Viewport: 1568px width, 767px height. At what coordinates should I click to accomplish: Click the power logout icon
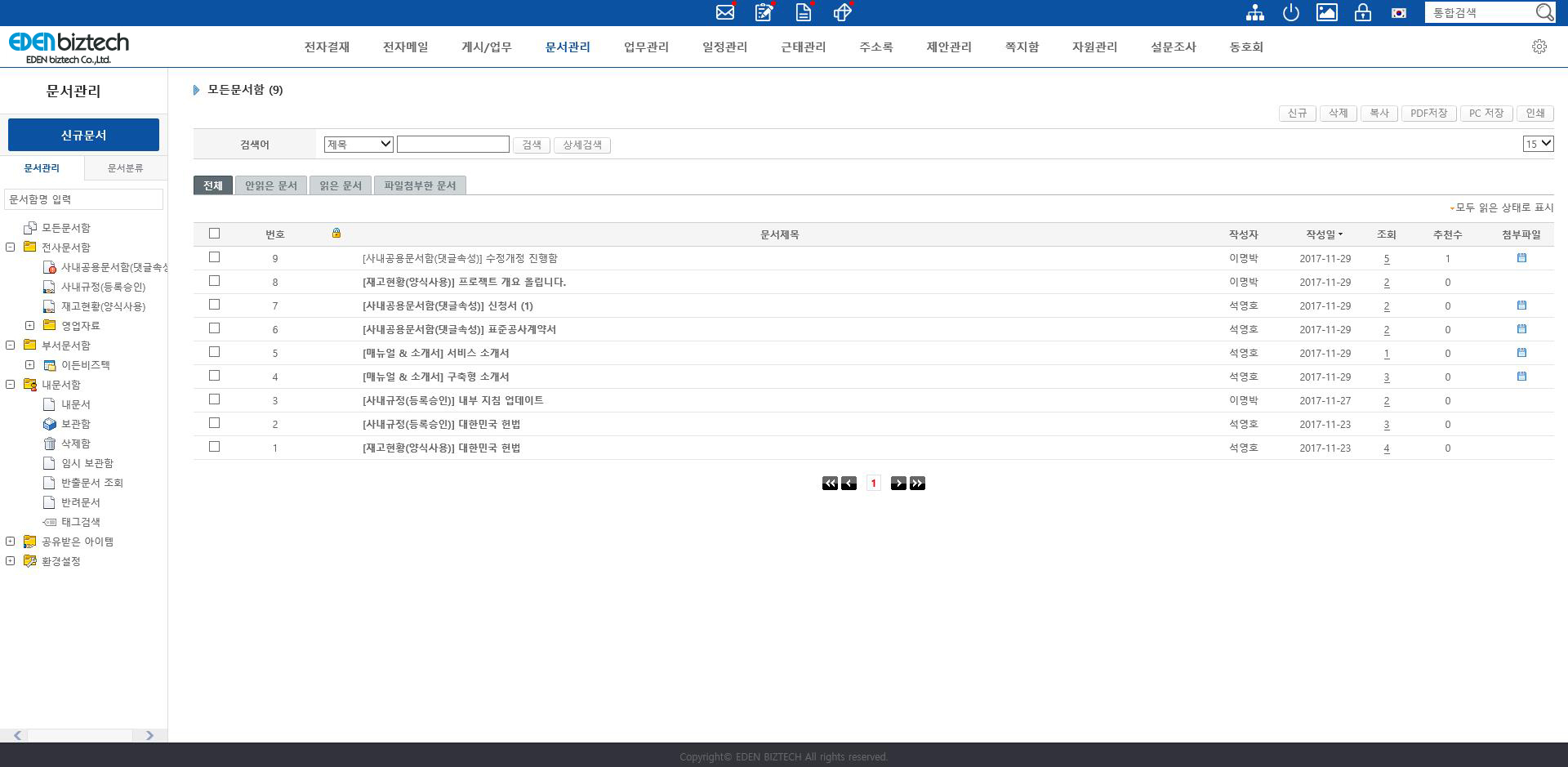1291,12
